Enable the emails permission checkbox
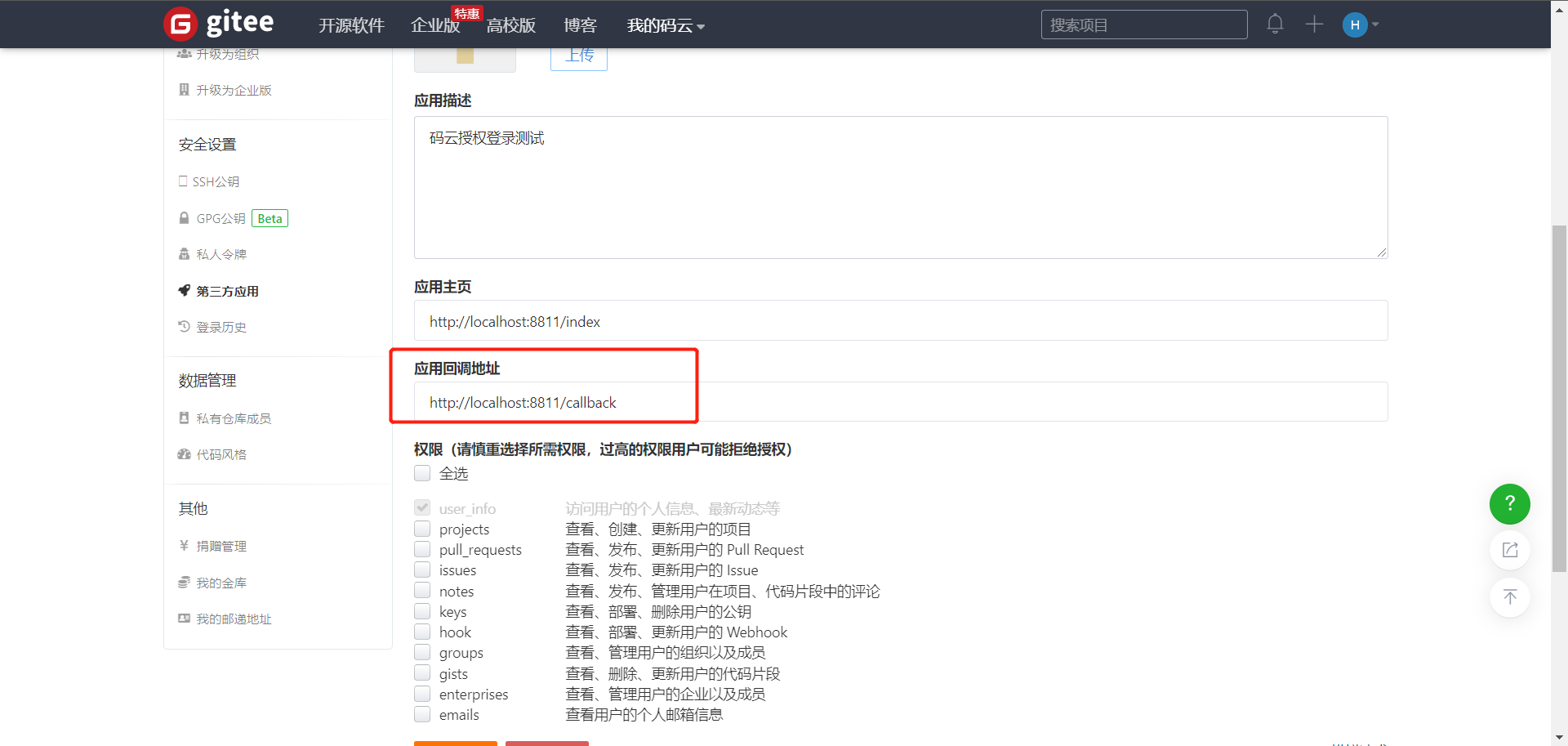 pos(422,713)
